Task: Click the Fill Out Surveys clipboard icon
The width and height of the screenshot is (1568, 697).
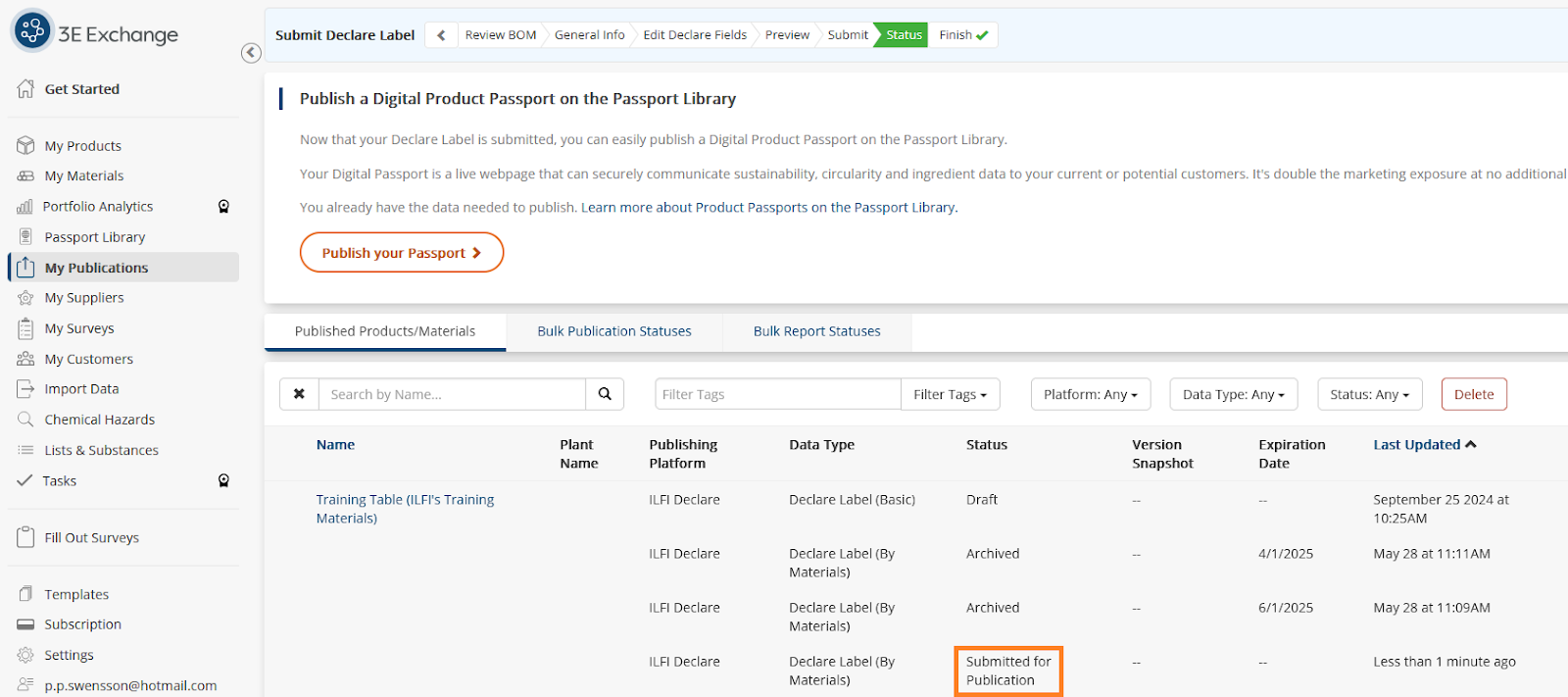Action: coord(25,537)
